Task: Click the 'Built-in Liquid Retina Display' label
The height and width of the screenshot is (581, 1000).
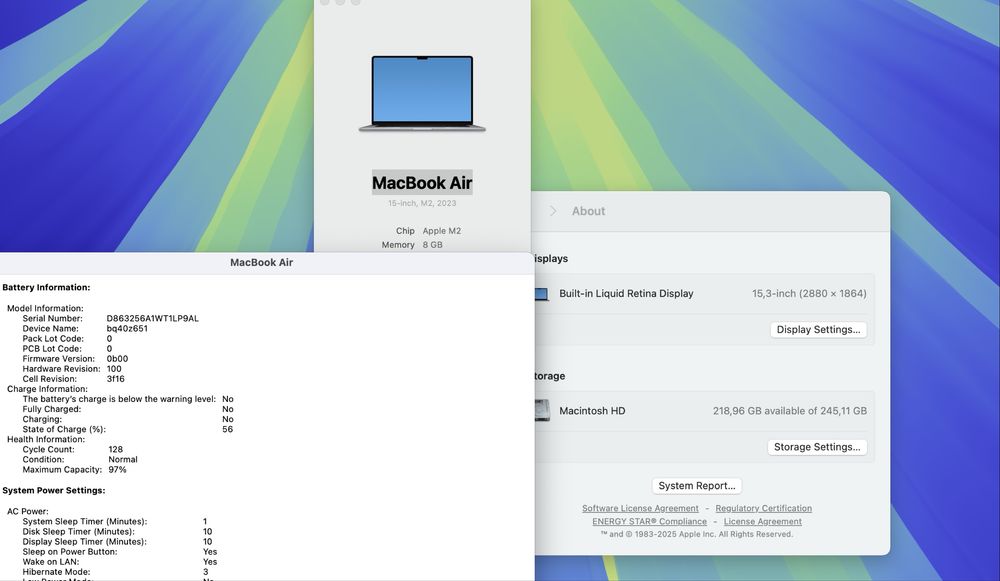Action: coord(626,294)
